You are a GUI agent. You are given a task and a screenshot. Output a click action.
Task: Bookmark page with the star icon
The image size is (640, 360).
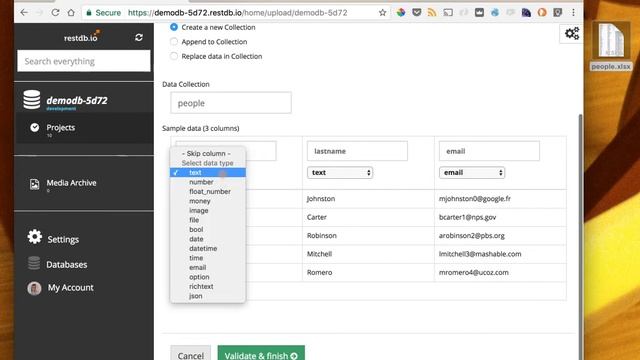[x=382, y=13]
